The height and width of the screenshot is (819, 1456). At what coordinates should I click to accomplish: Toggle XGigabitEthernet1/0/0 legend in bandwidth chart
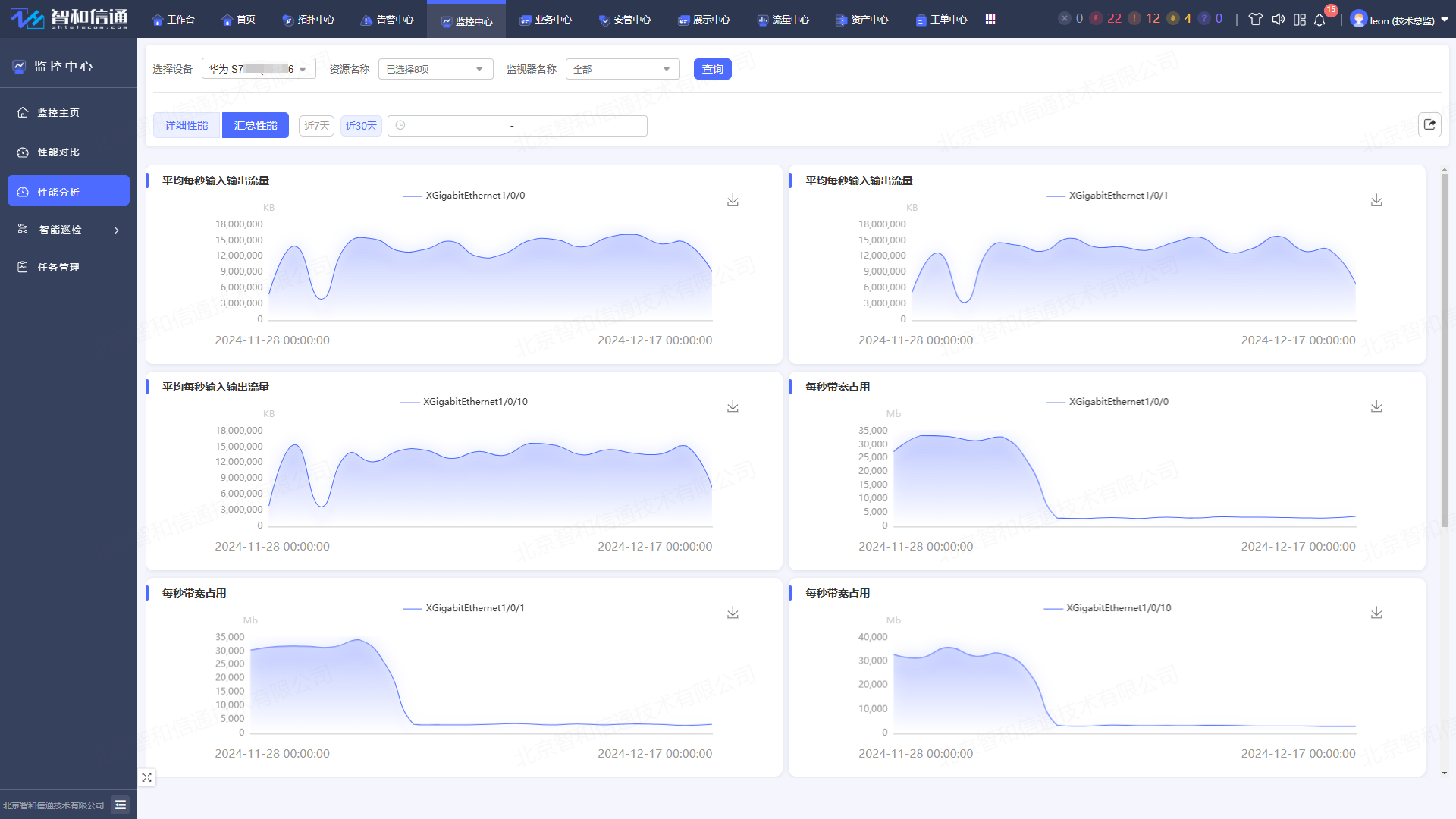1107,402
